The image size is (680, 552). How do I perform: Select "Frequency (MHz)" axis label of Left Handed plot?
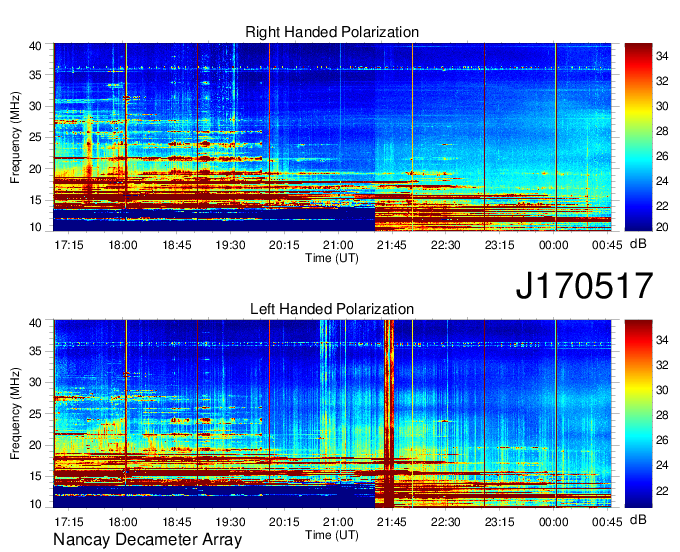[x=15, y=414]
